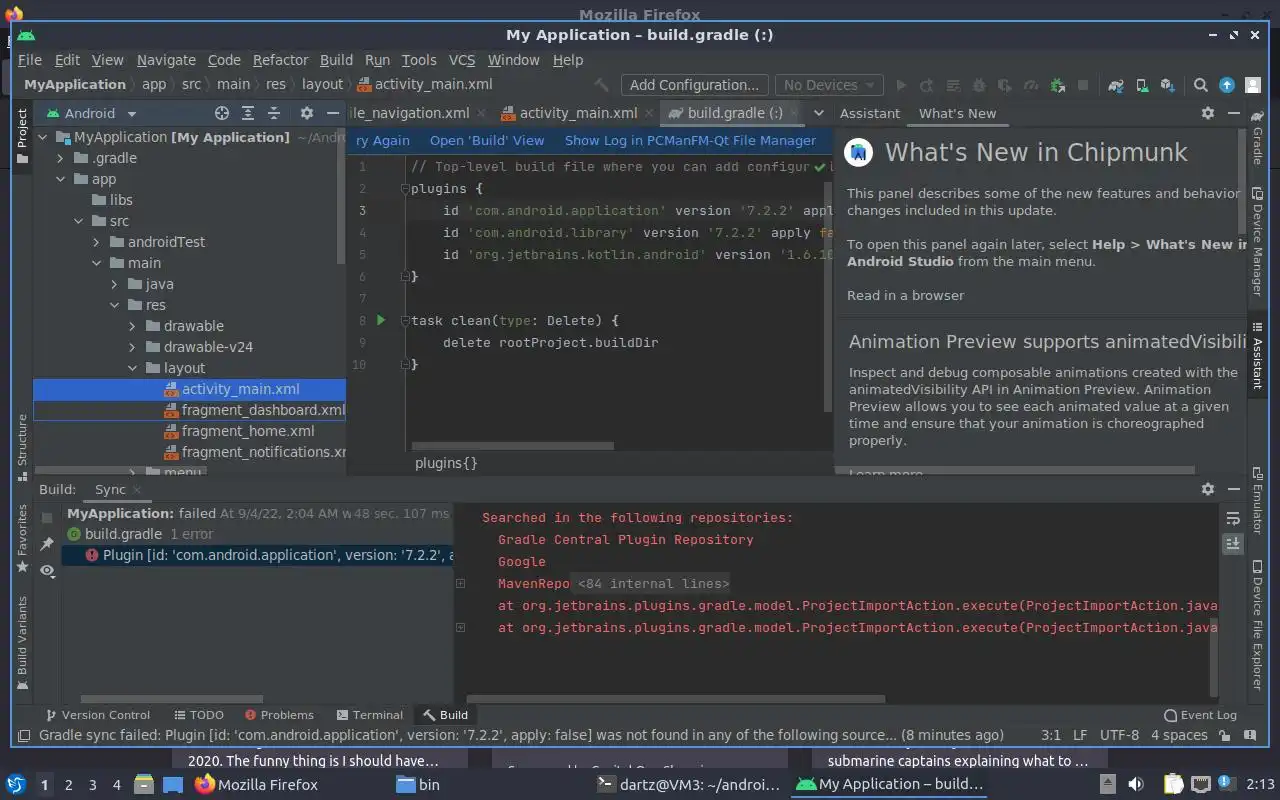The height and width of the screenshot is (800, 1280).
Task: Open the Device Manager toolbar icon
Action: point(1142,85)
